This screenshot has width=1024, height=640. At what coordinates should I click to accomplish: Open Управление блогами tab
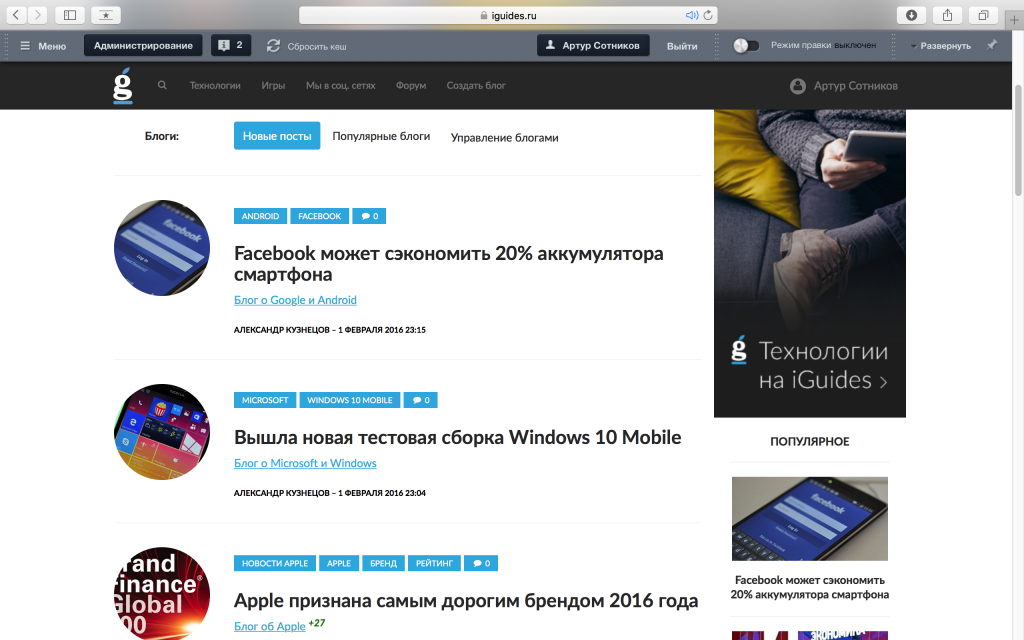coord(504,138)
